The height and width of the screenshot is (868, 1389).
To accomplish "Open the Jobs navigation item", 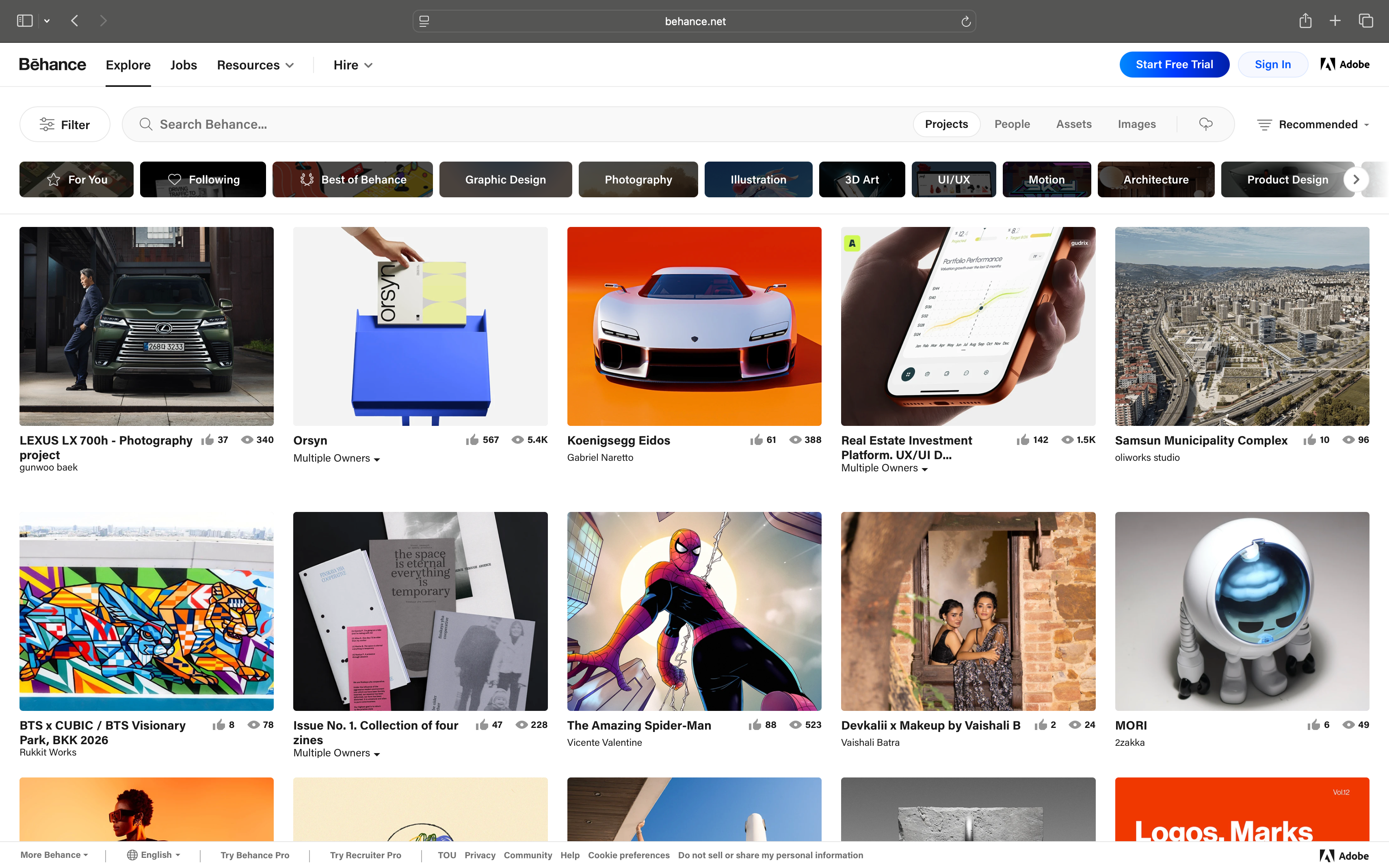I will point(184,65).
